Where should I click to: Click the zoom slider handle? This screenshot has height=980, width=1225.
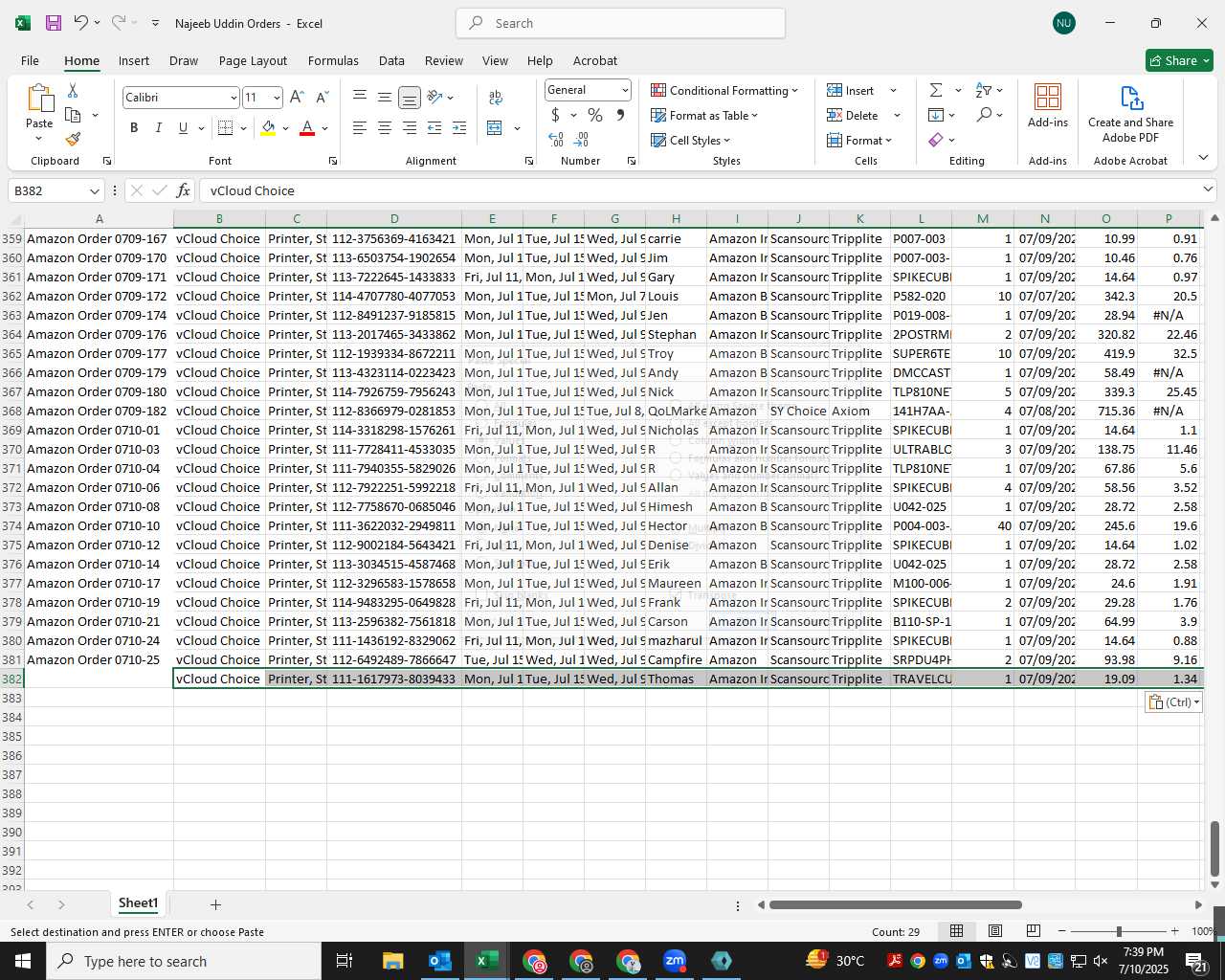(1119, 931)
